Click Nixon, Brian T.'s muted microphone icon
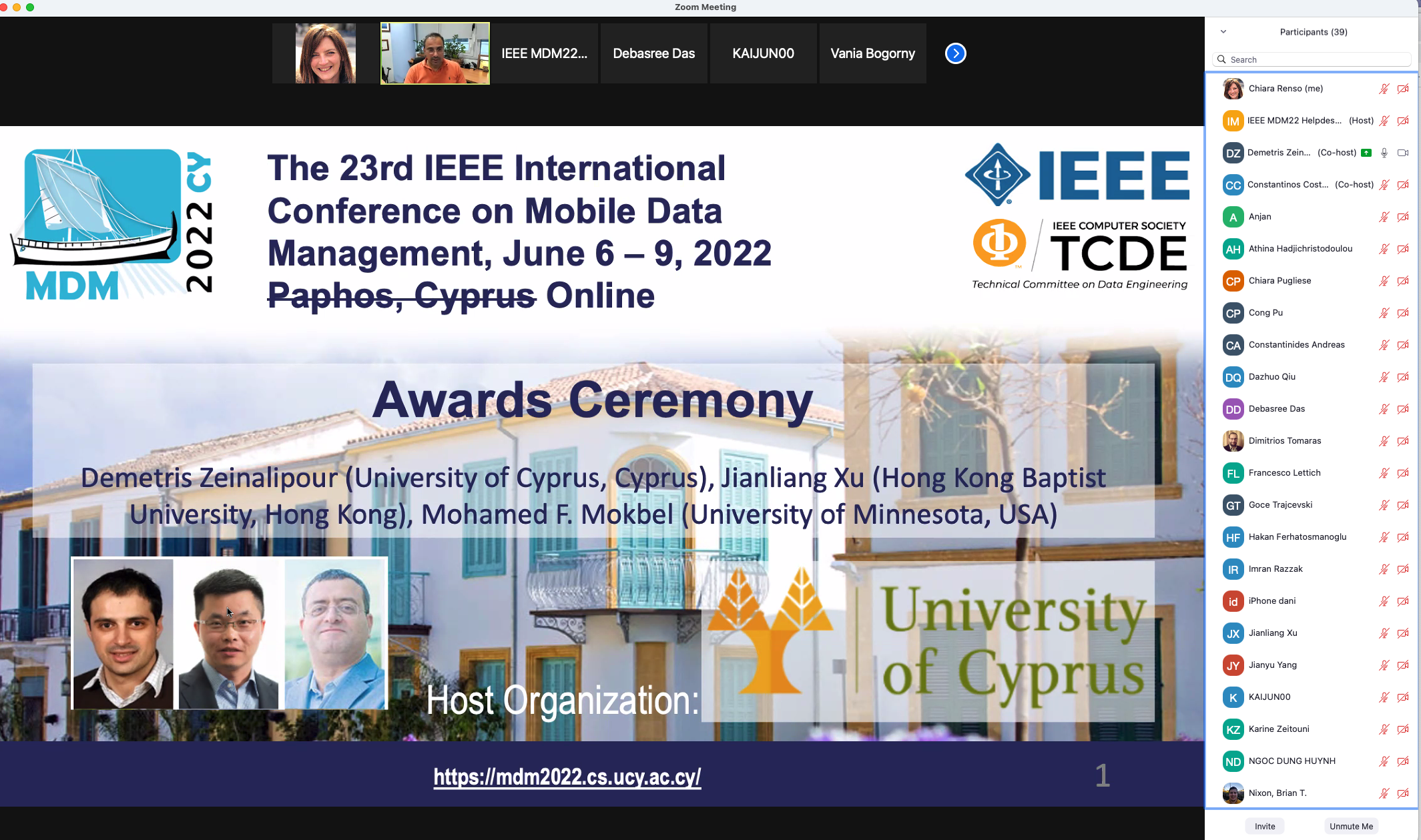Image resolution: width=1421 pixels, height=840 pixels. coord(1384,793)
